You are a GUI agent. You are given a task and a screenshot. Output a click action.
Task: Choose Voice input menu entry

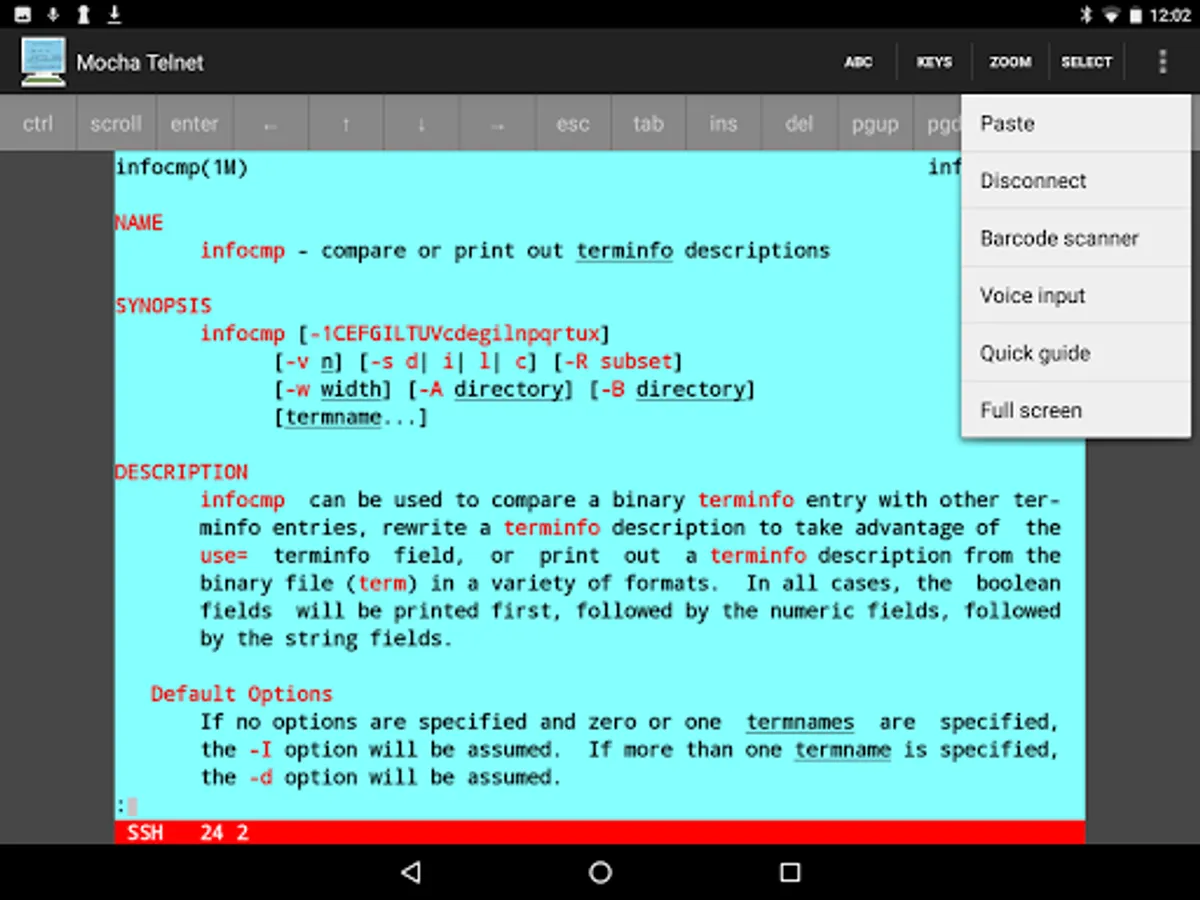pos(1076,296)
